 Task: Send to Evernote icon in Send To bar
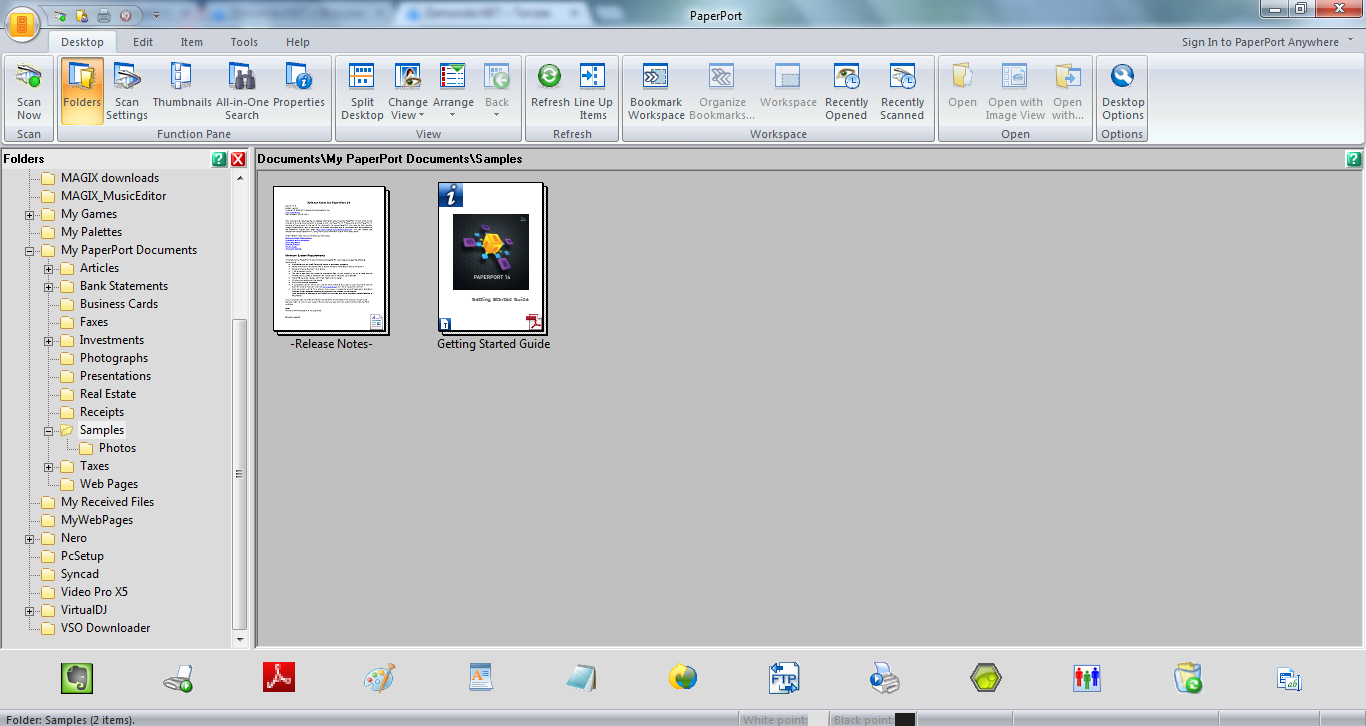76,678
